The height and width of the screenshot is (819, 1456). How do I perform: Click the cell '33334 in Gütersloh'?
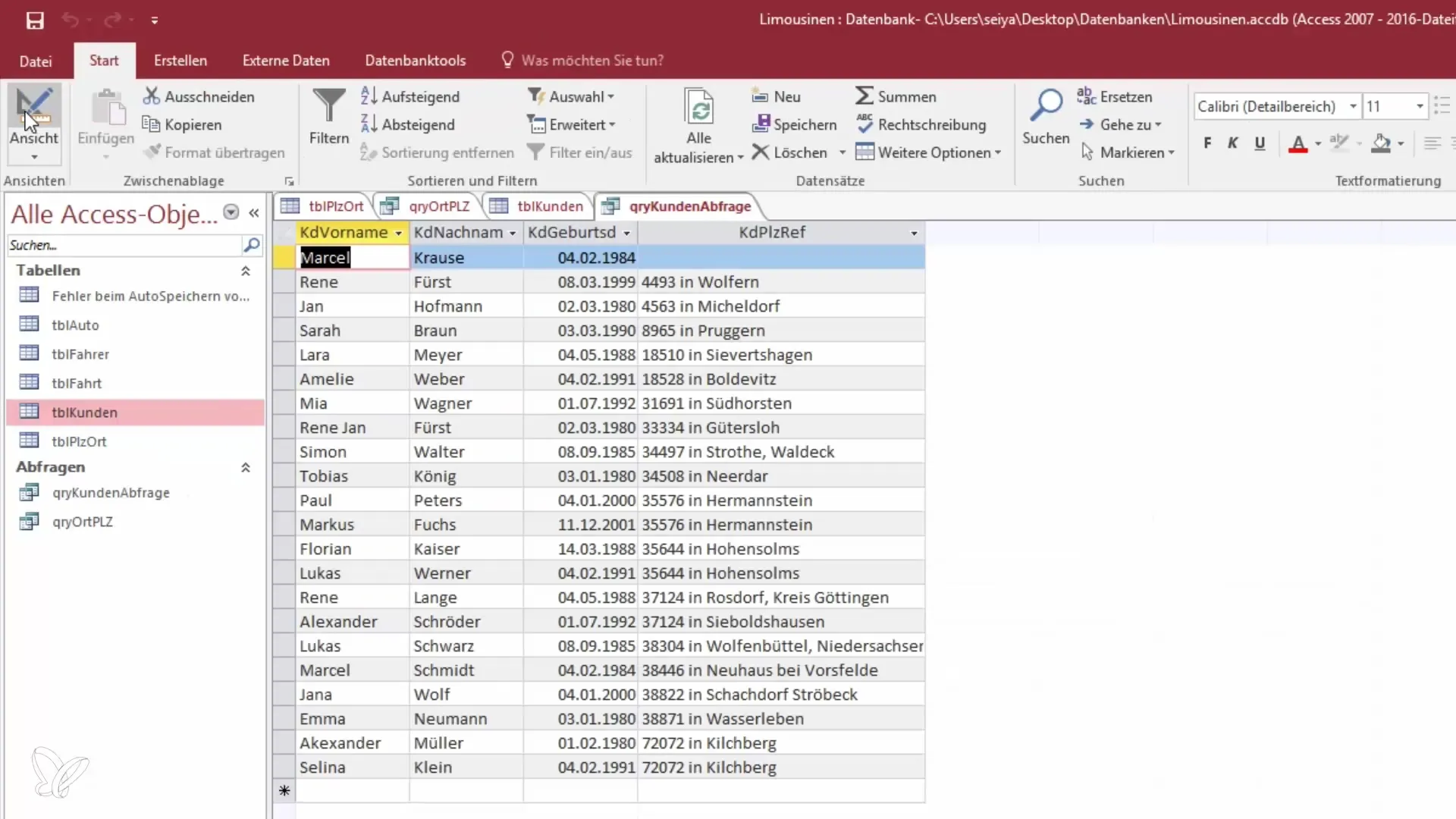pyautogui.click(x=781, y=428)
